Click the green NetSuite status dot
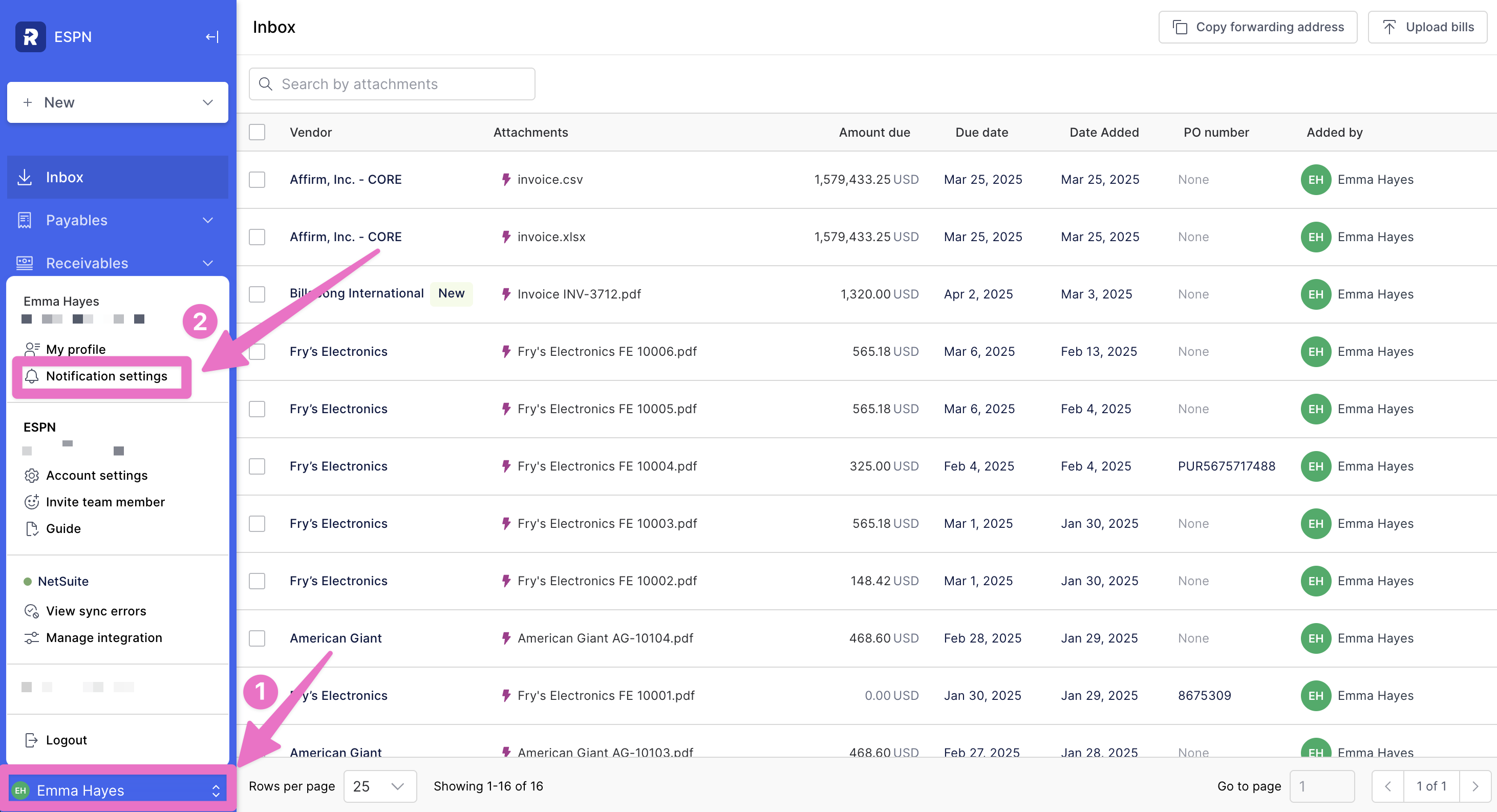Viewport: 1497px width, 812px height. [x=27, y=582]
